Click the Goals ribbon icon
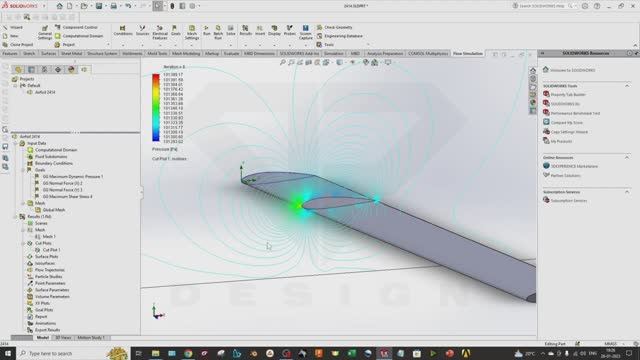The width and height of the screenshot is (640, 360). pos(176,31)
